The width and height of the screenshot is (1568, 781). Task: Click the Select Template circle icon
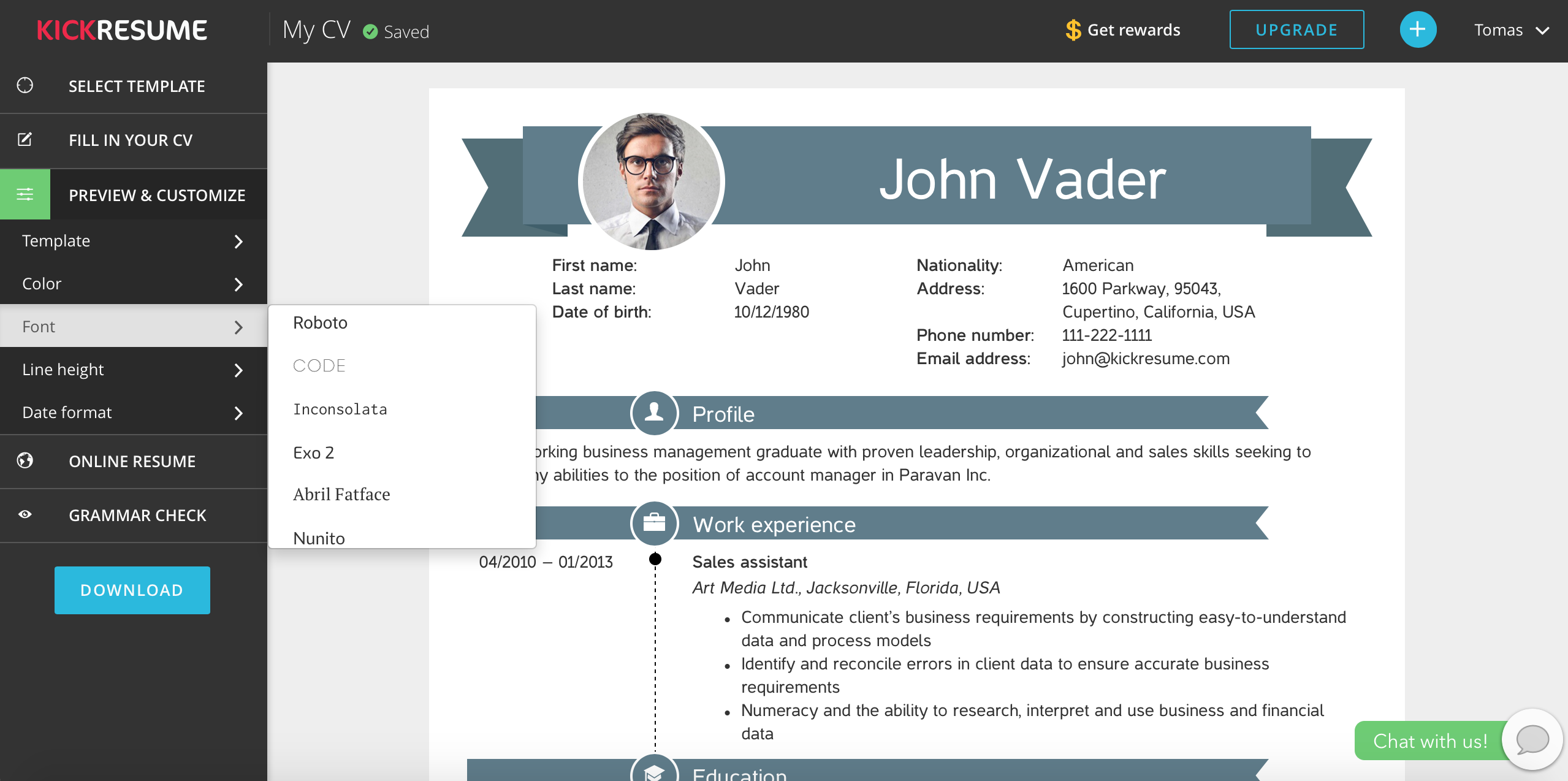(x=25, y=86)
